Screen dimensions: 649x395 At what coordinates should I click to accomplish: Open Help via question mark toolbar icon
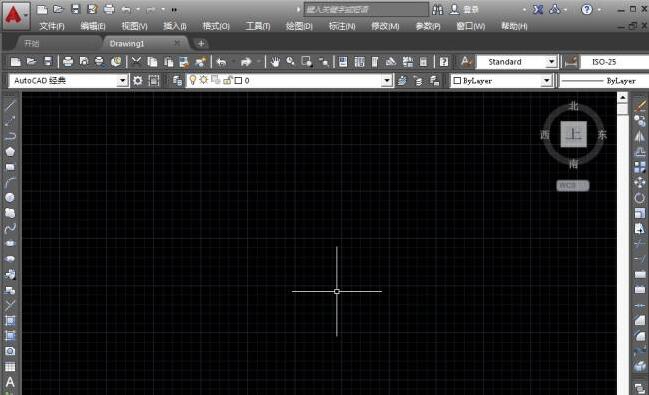click(x=444, y=62)
